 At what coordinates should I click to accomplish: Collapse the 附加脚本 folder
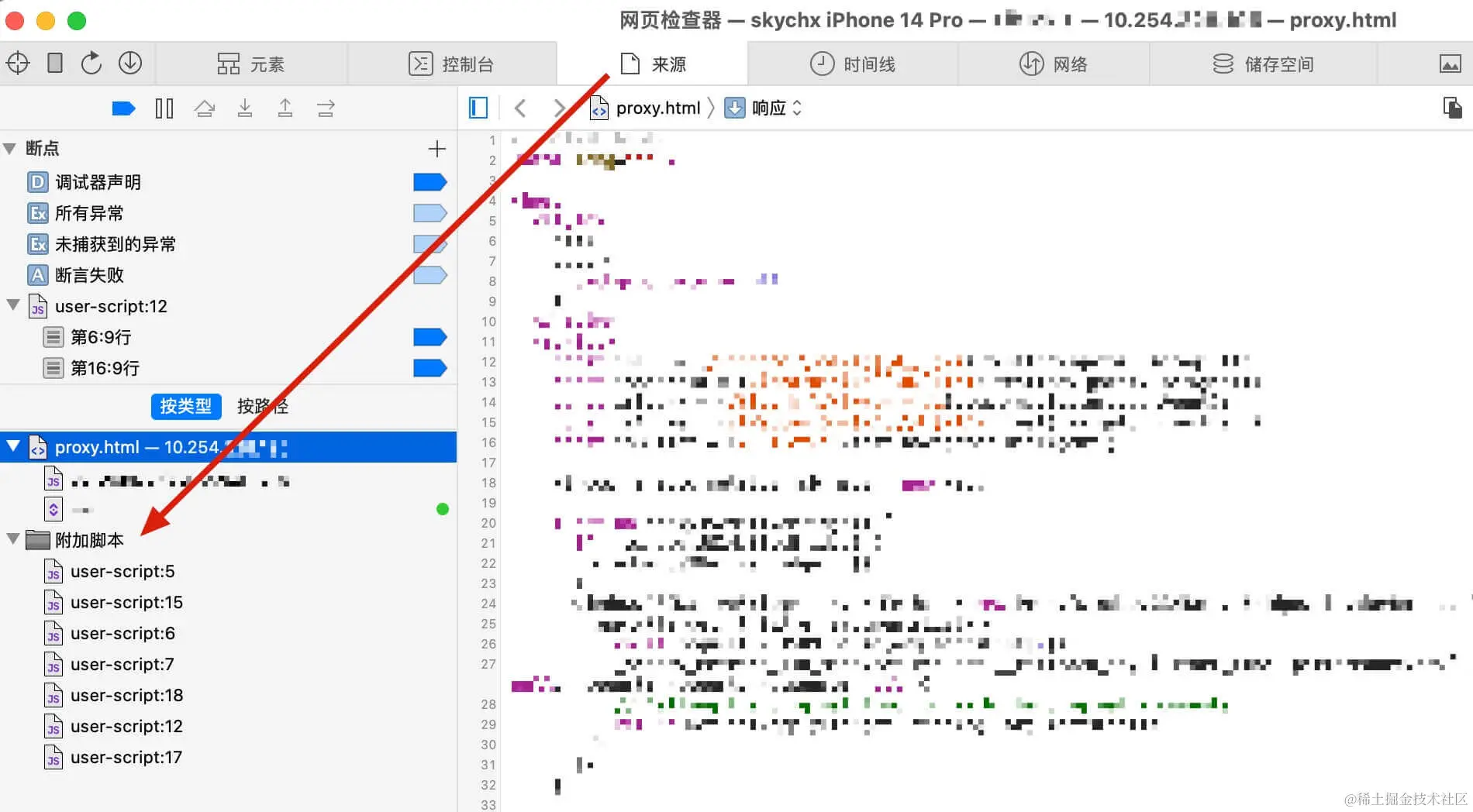click(13, 538)
